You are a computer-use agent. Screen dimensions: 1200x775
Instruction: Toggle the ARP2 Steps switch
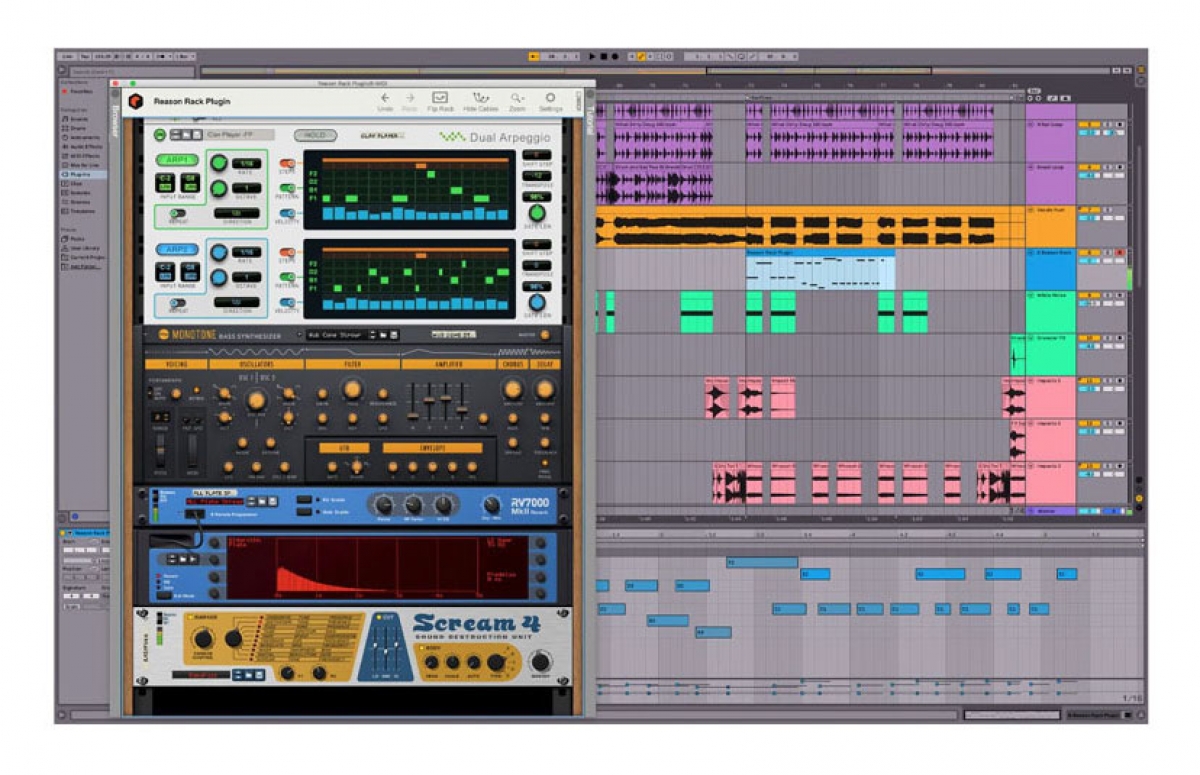(x=287, y=252)
